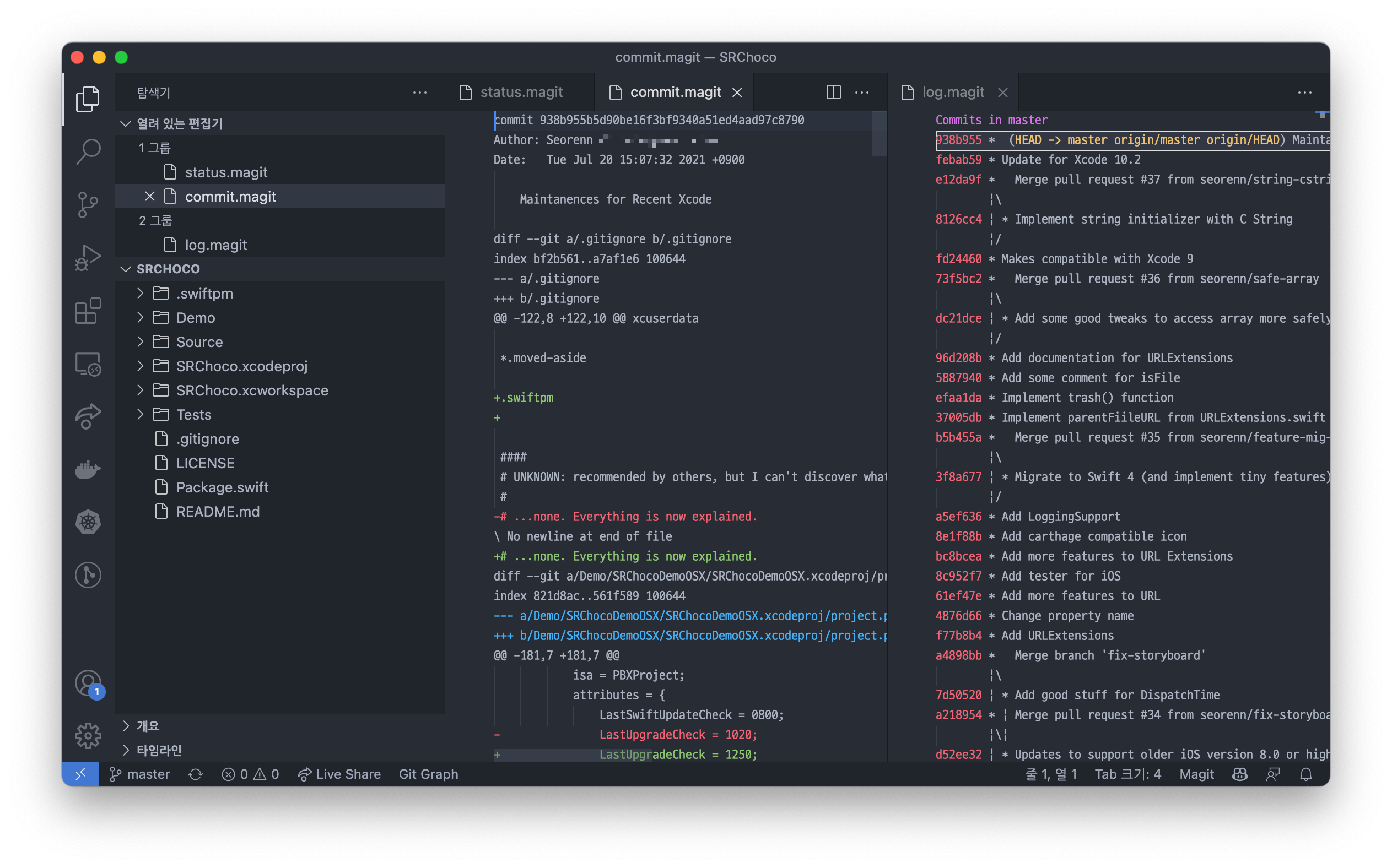
Task: Open the Docker view in activity bar
Action: (88, 470)
